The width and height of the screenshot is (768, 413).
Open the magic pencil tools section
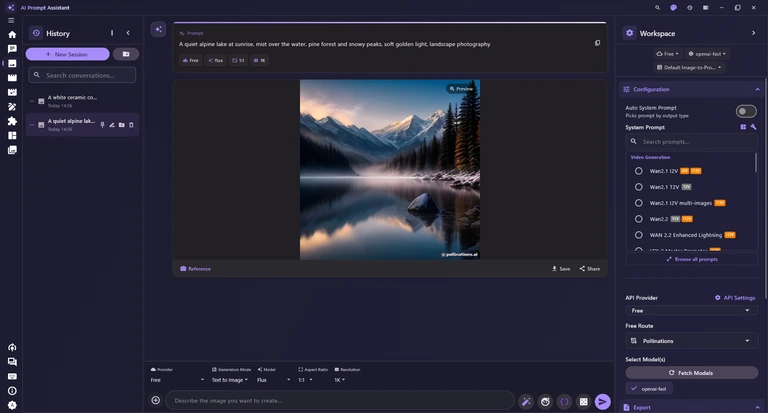pos(12,106)
